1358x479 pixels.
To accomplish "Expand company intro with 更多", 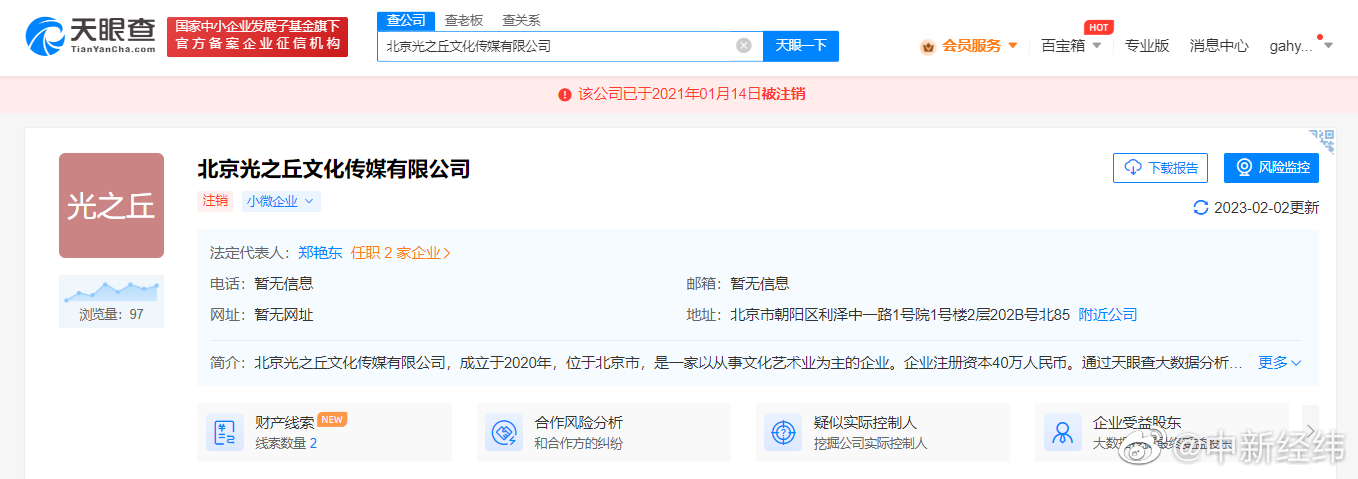I will pyautogui.click(x=1280, y=363).
